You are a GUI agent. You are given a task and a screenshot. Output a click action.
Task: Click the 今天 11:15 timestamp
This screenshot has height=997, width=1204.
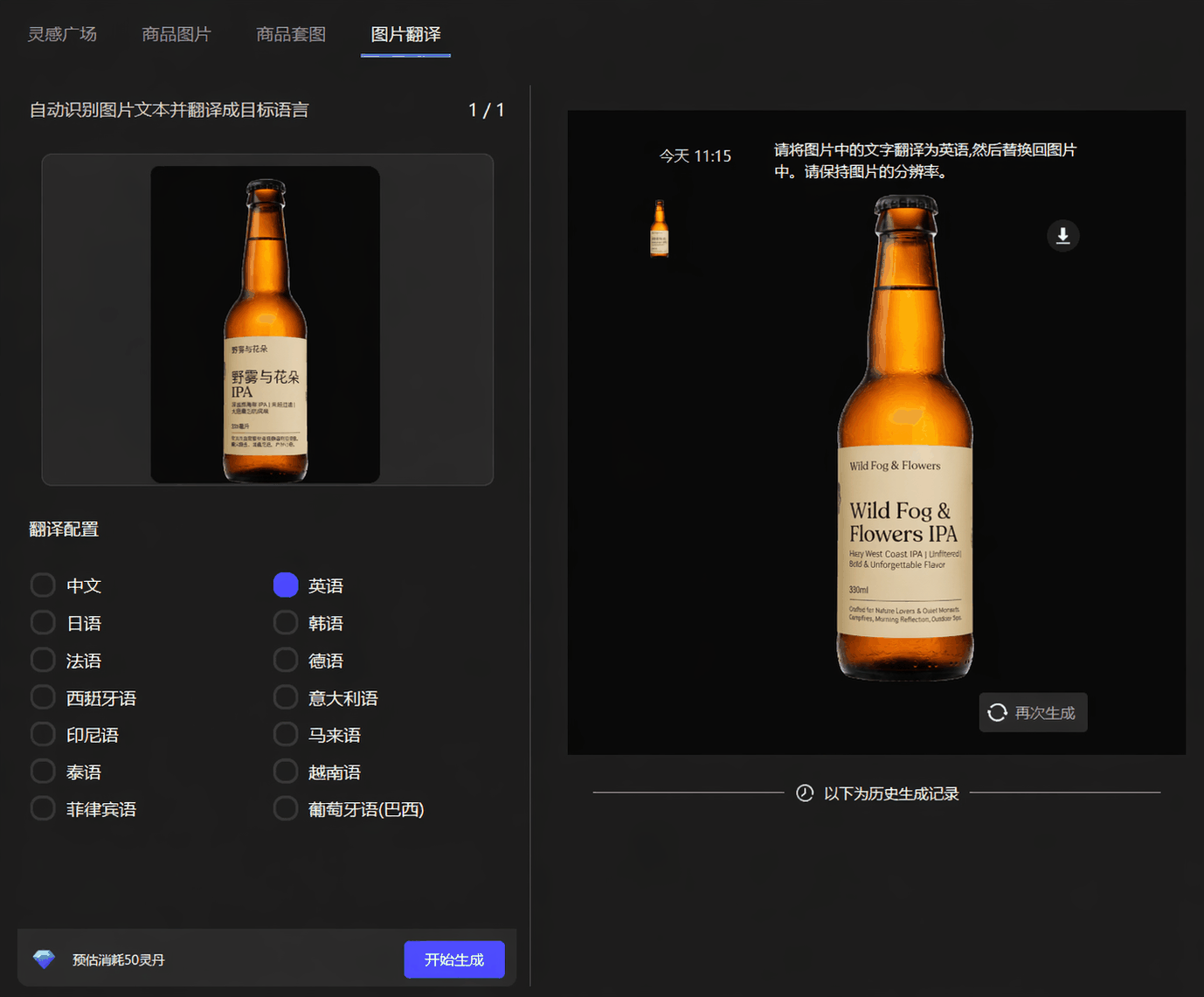click(695, 156)
